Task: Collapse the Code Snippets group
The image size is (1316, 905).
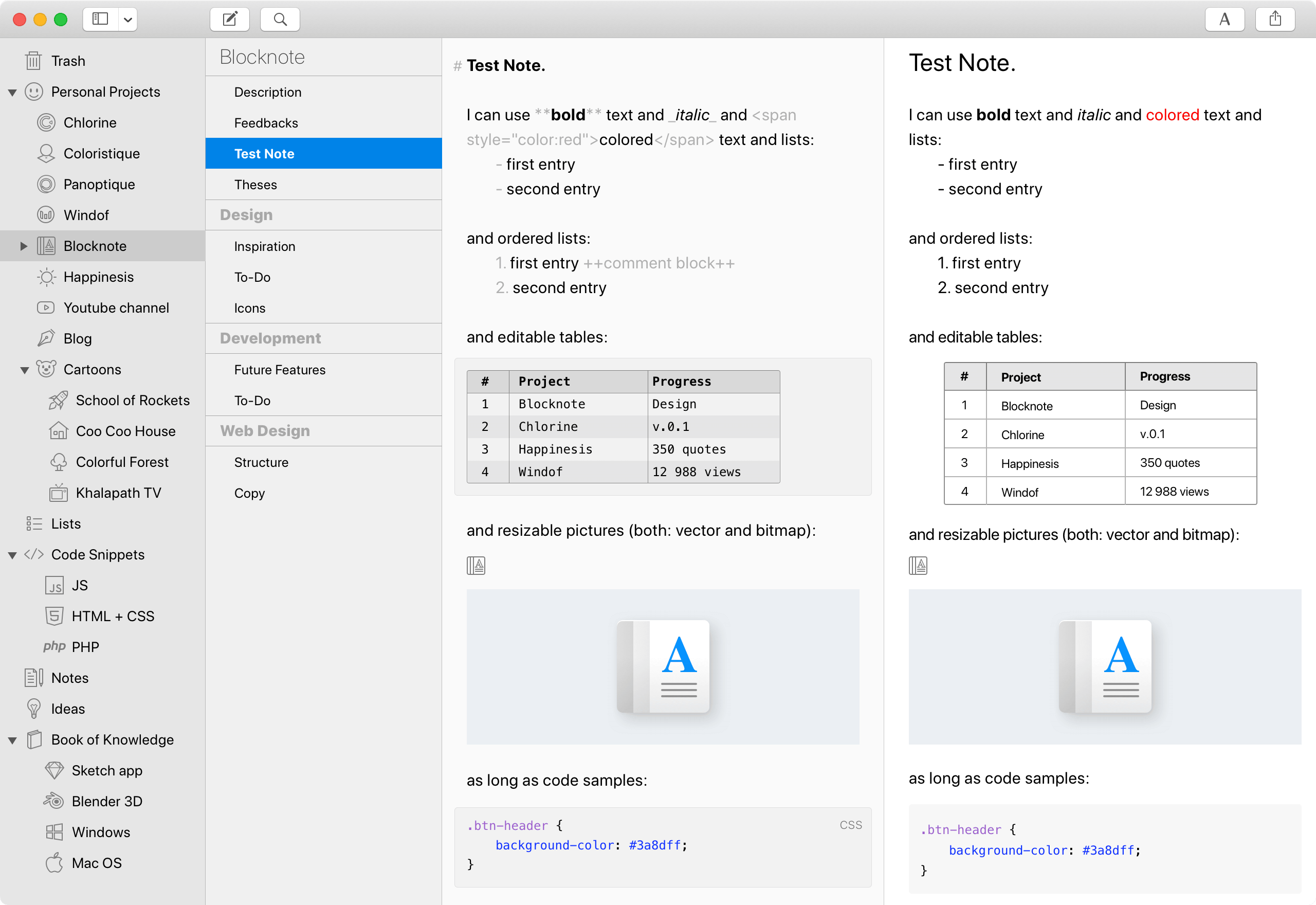Action: (x=12, y=554)
